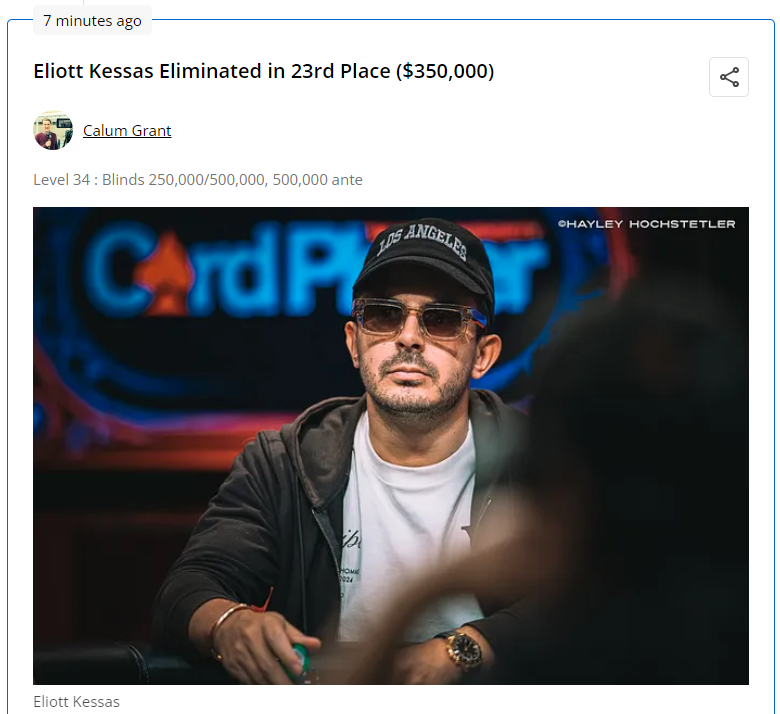Image resolution: width=780 pixels, height=714 pixels.
Task: Open the Eliott Kessas player photo
Action: pos(390,445)
